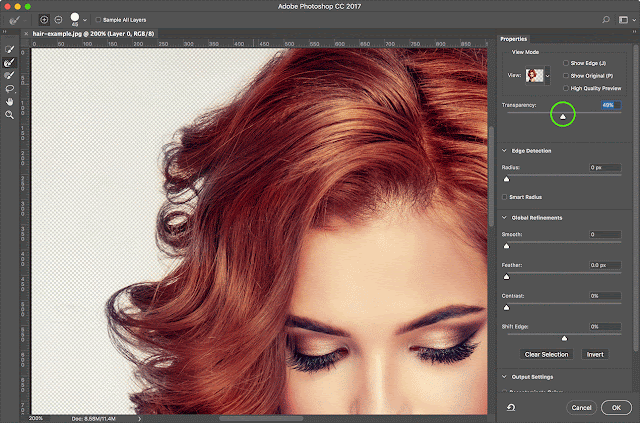
Task: Select the Brush tool in toolbar
Action: (10, 75)
